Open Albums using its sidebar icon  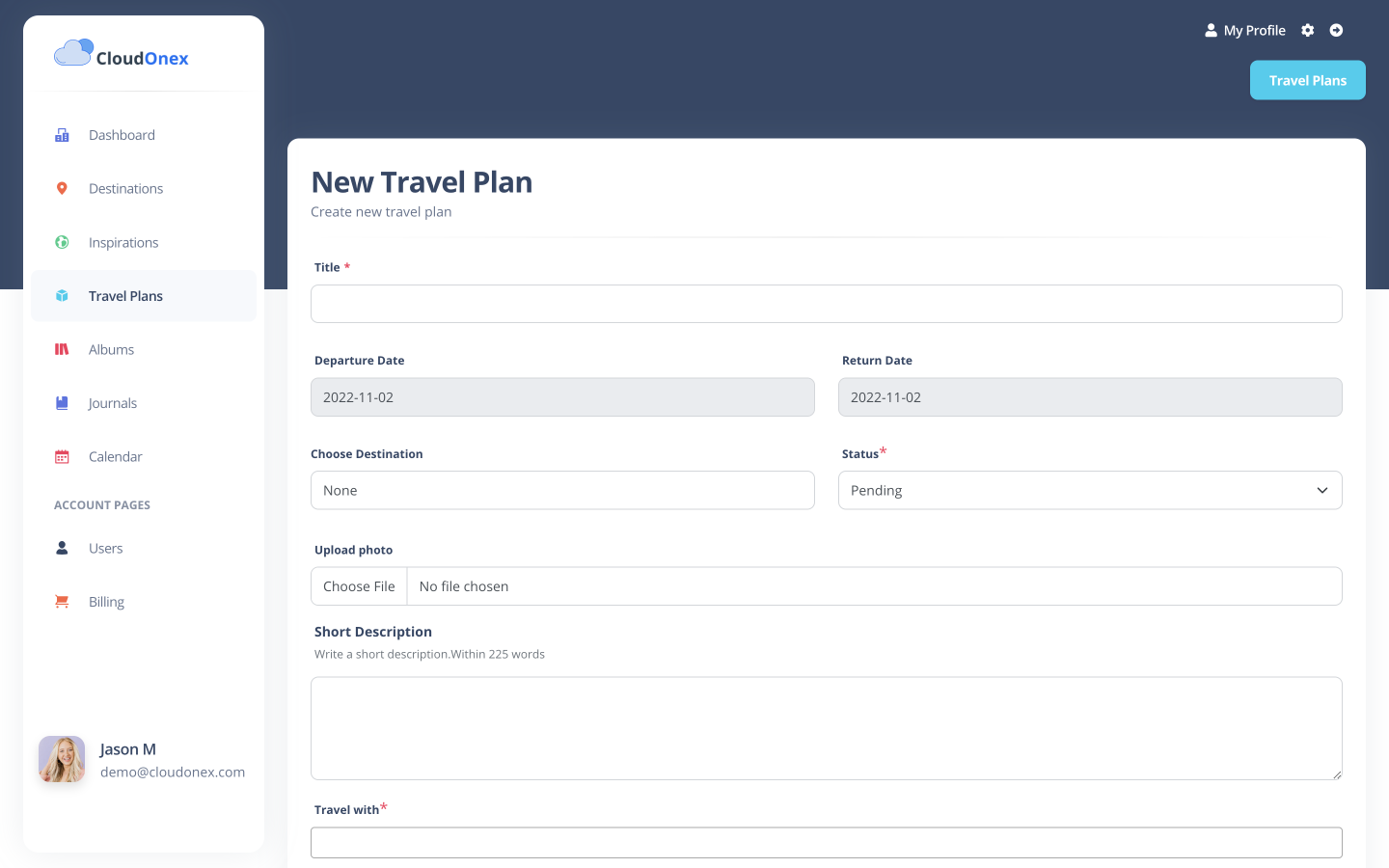pyautogui.click(x=61, y=349)
